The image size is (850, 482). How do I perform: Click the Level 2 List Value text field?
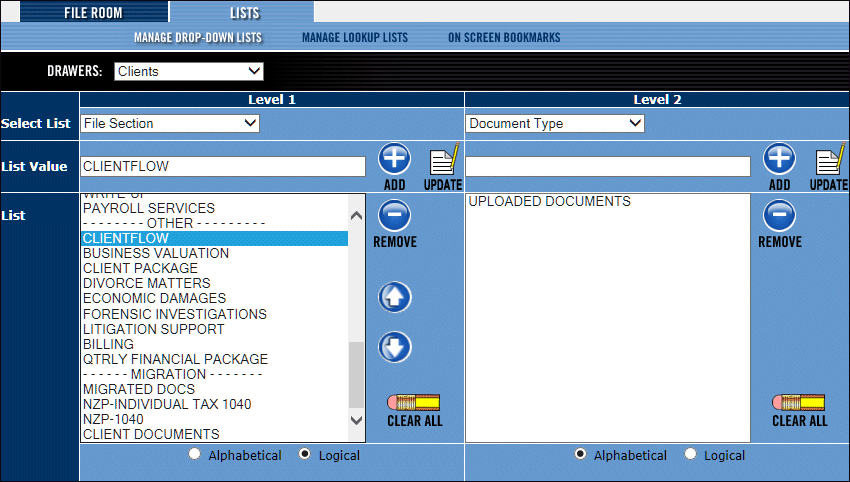(x=608, y=166)
